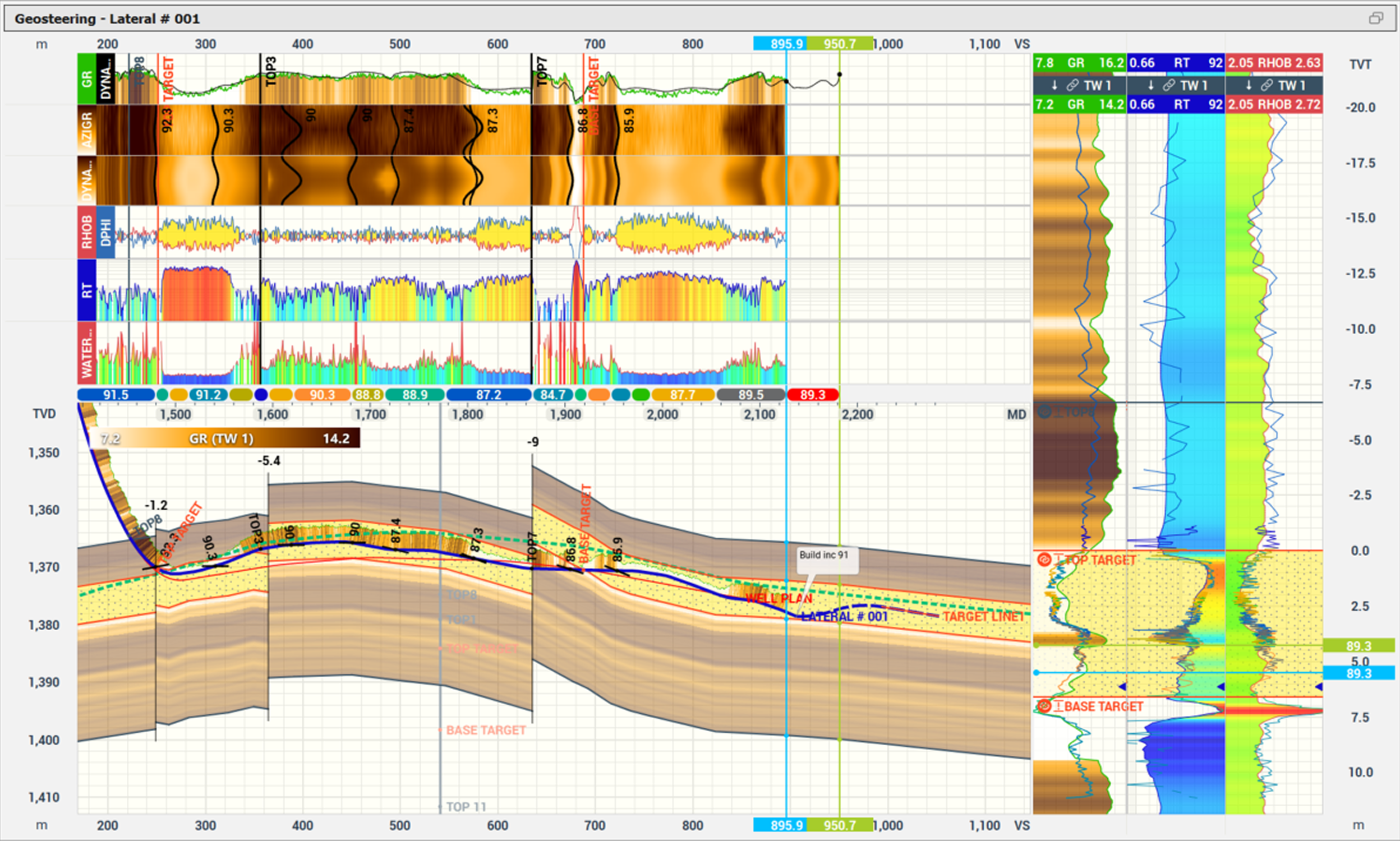Click the green 89.3 TVT value tag
The width and height of the screenshot is (1400, 841).
(1358, 646)
